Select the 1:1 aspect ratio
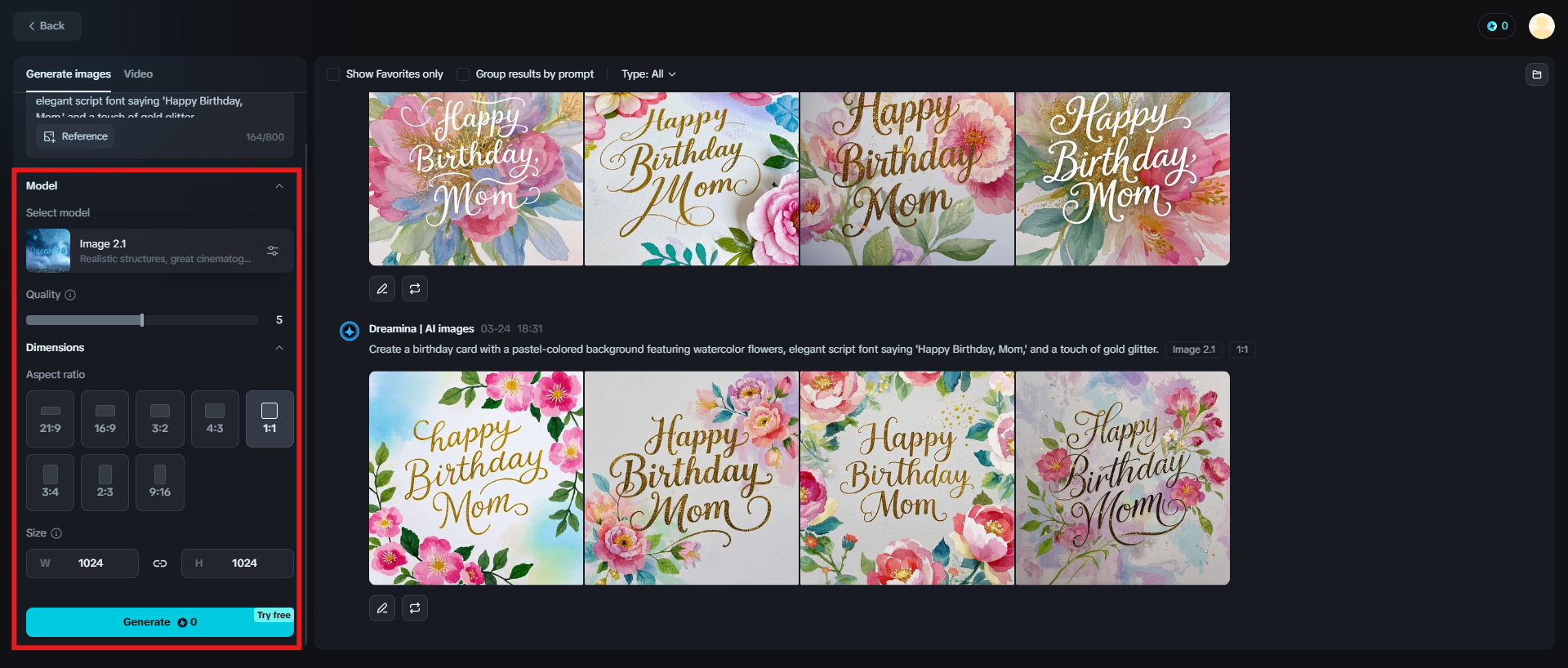 [x=269, y=419]
